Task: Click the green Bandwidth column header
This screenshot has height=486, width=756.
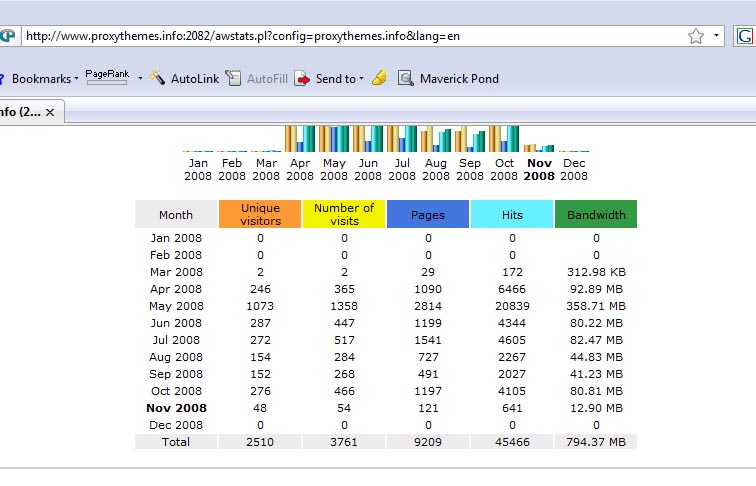Action: click(596, 214)
